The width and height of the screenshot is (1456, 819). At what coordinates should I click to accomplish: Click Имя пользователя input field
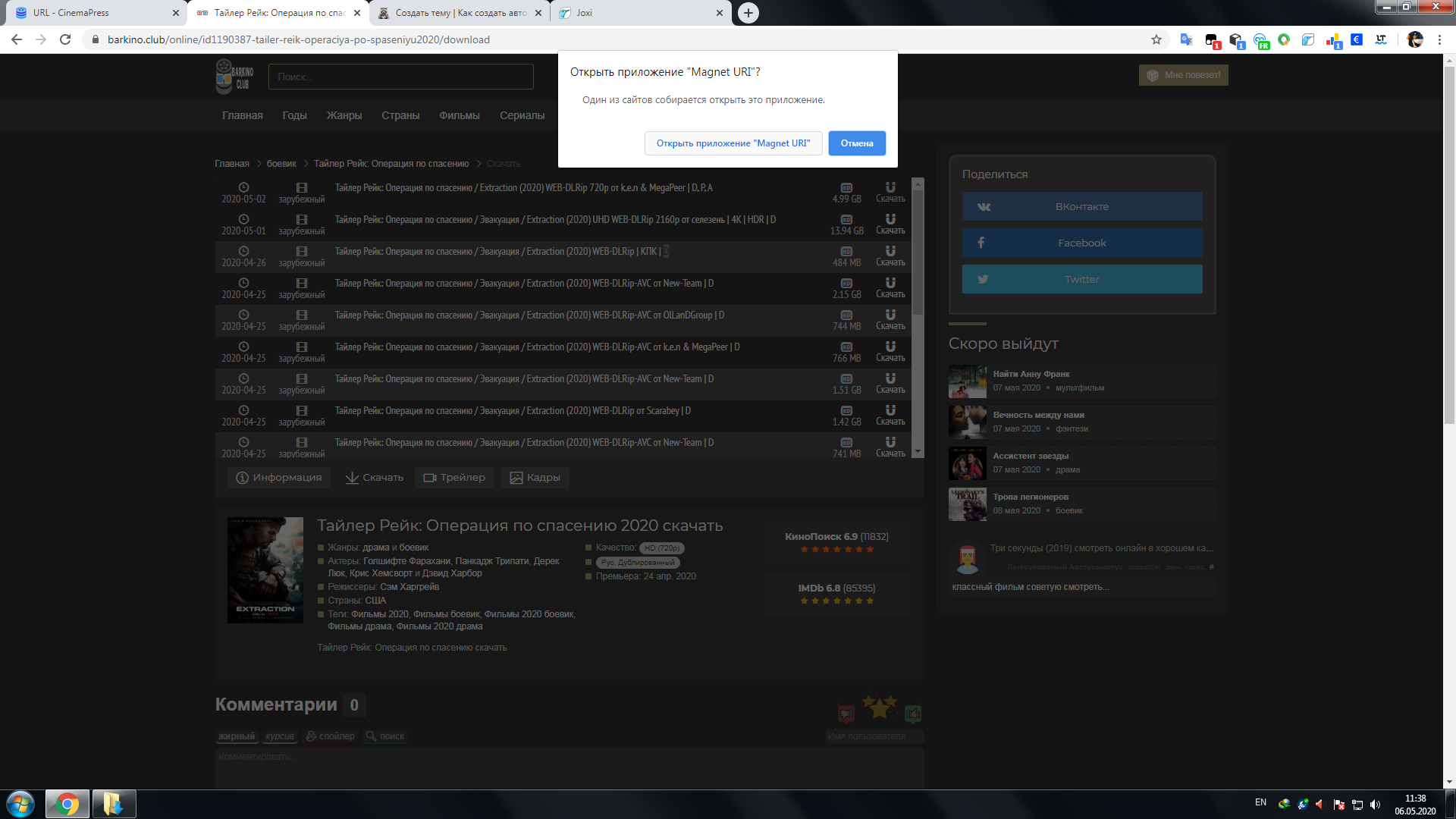coord(874,736)
